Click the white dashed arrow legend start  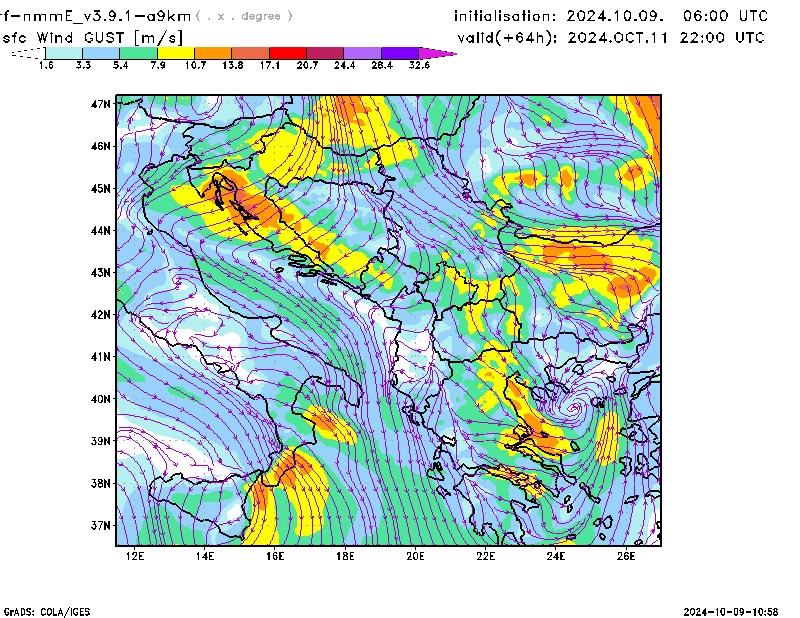[x=28, y=53]
